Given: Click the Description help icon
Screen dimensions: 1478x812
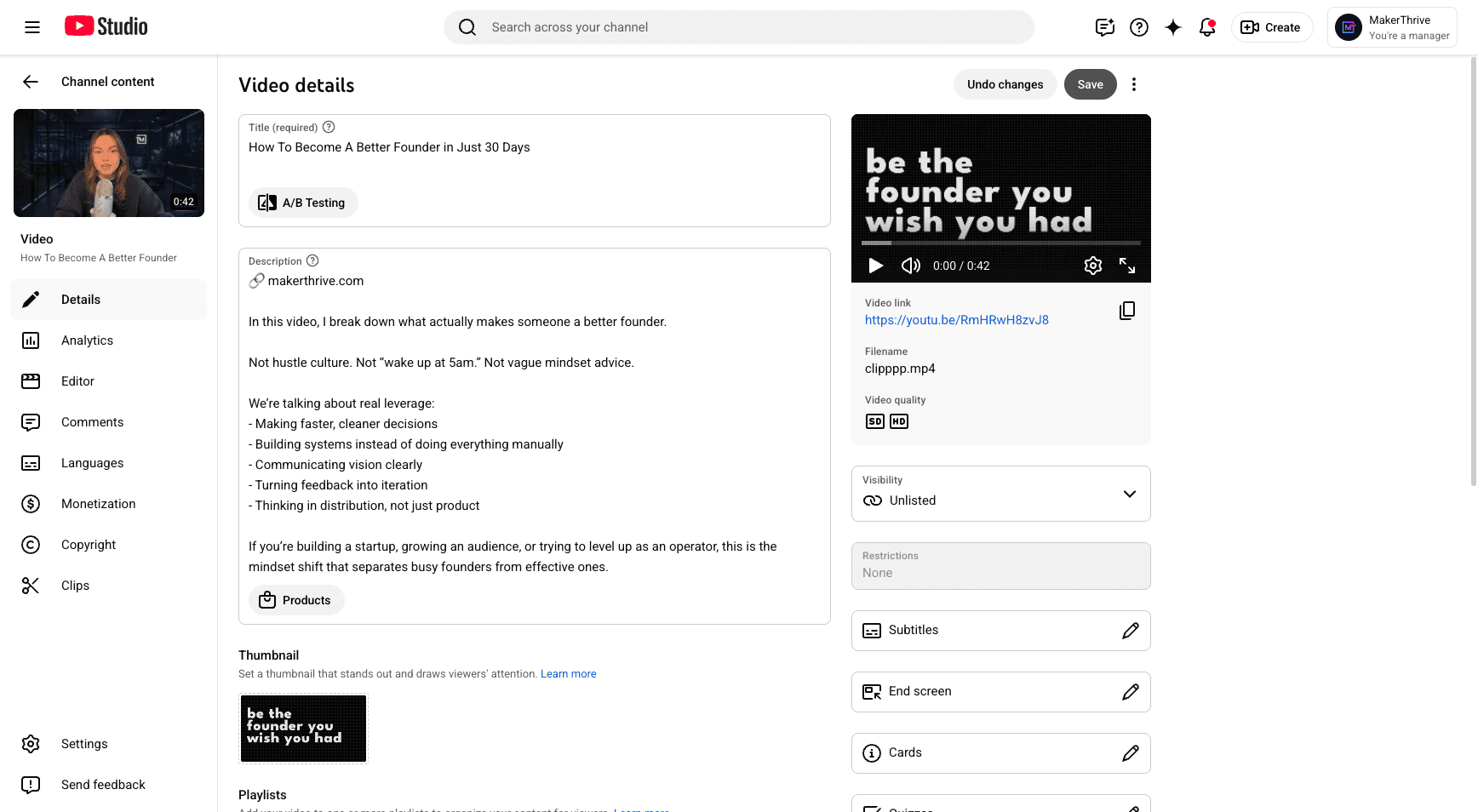Looking at the screenshot, I should pos(312,260).
